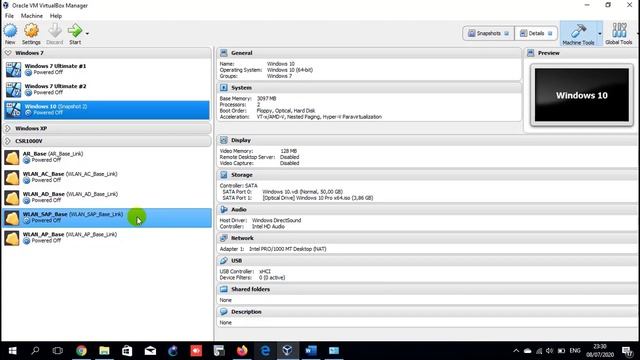640x360 pixels.
Task: Select the WLAN_AC_Base machine
Action: point(107,177)
